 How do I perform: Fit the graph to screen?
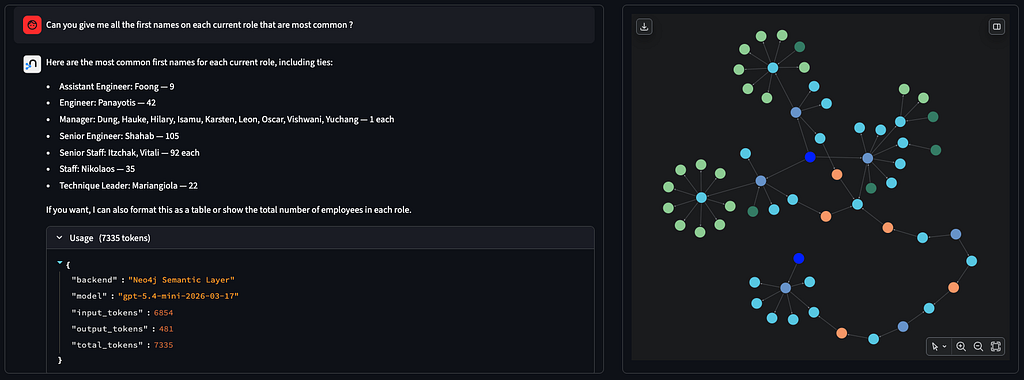pyautogui.click(x=996, y=347)
